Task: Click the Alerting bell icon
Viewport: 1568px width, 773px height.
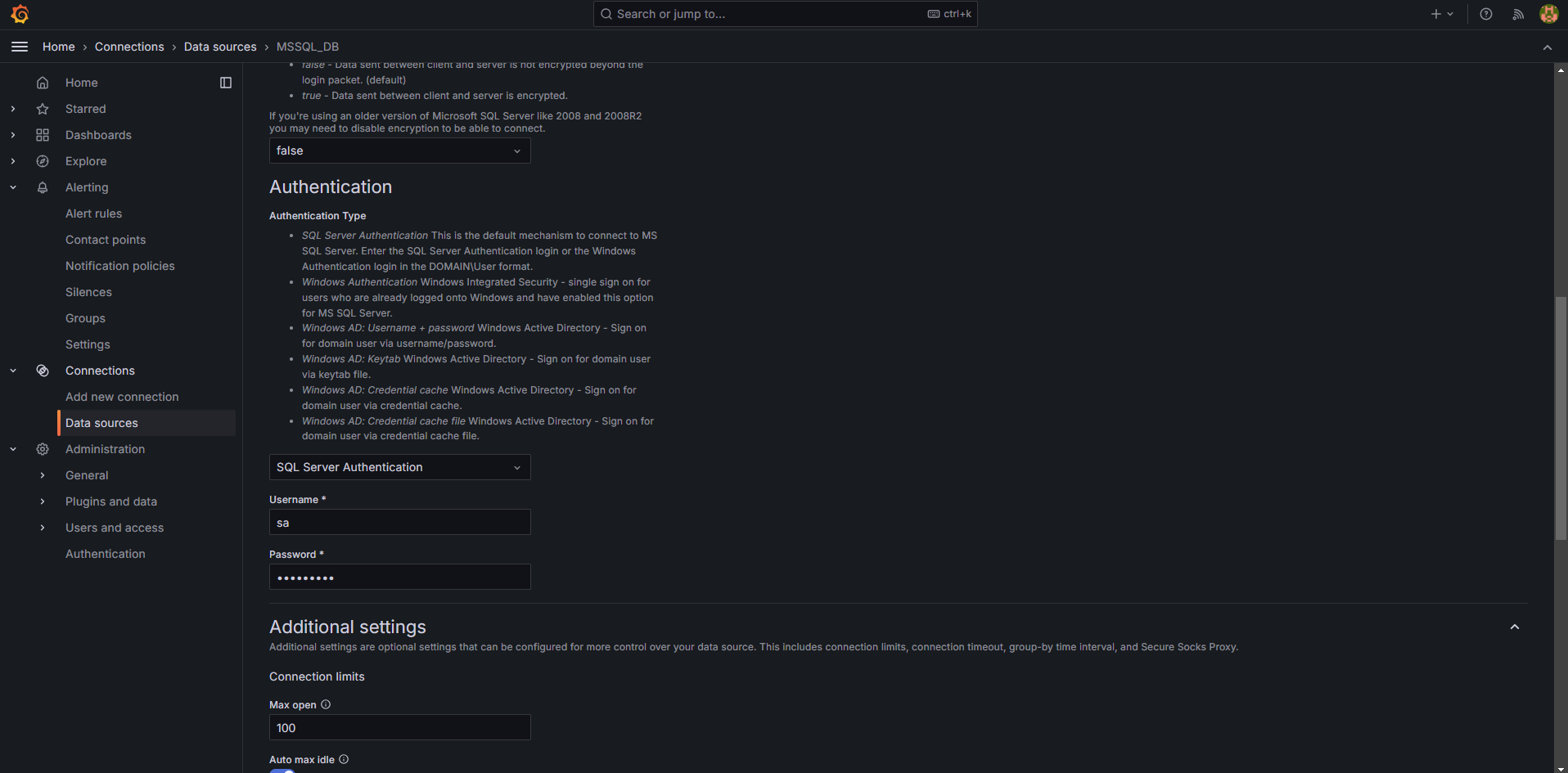Action: [x=43, y=187]
